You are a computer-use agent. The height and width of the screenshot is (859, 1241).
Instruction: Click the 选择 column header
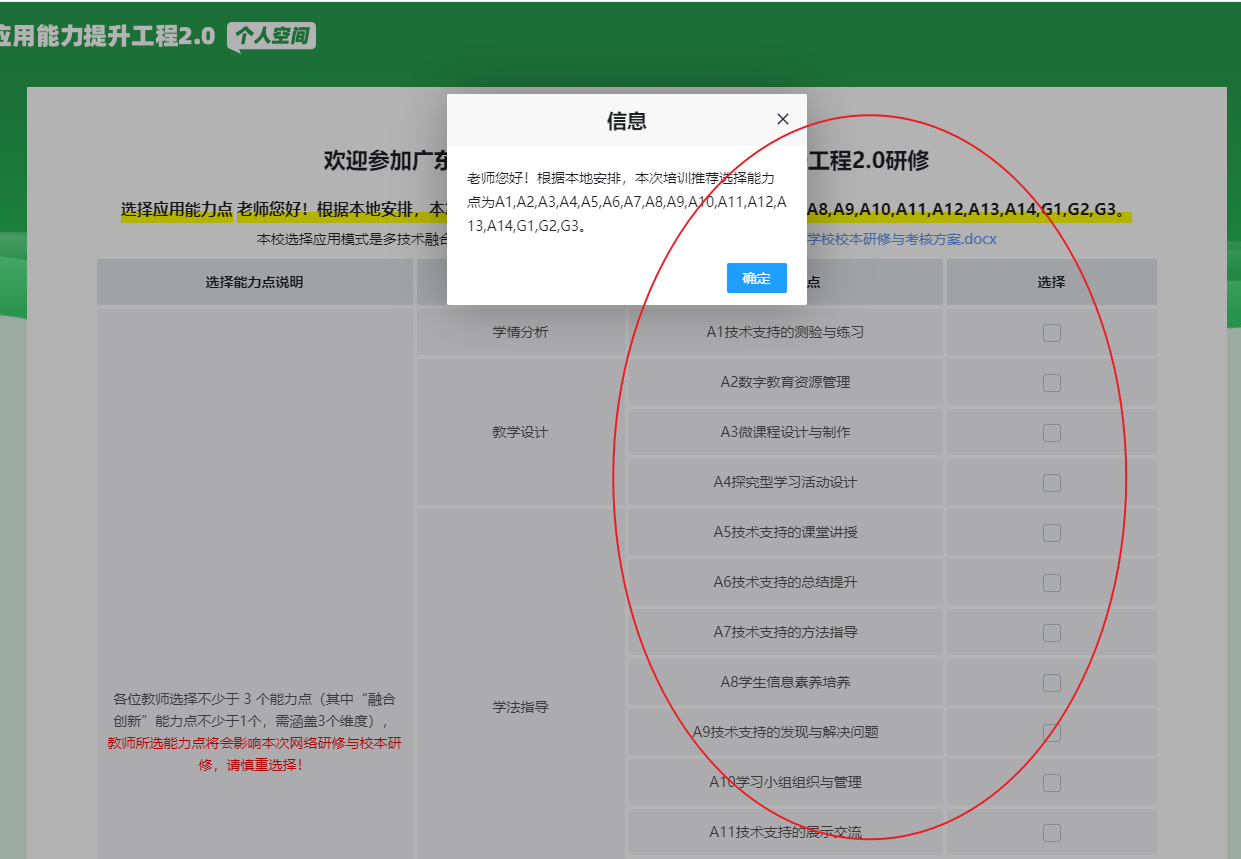pos(1052,282)
